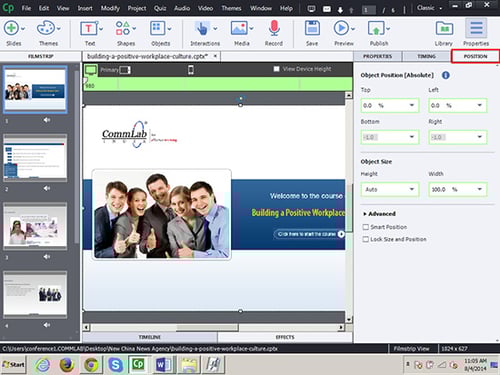
Task: Click audio speaker icon under slide 4
Action: pos(47,325)
